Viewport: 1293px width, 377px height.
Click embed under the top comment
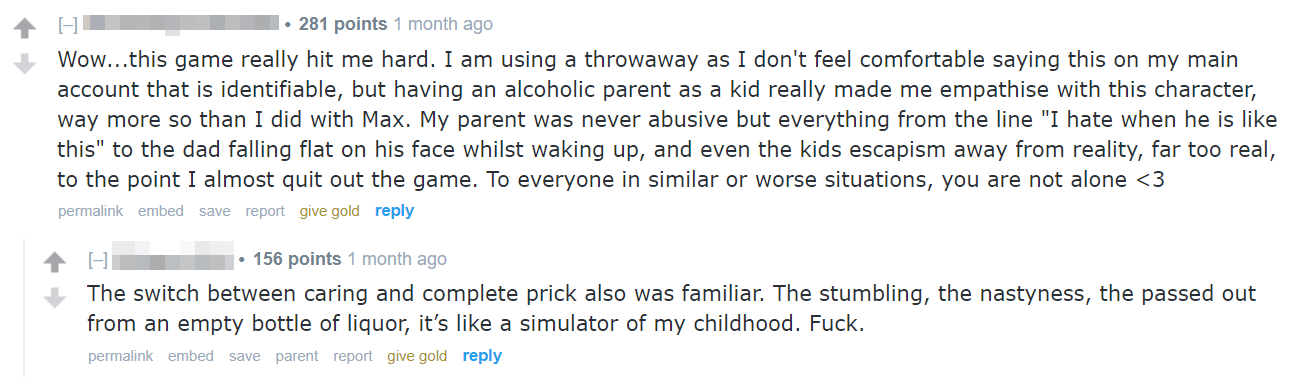point(161,211)
